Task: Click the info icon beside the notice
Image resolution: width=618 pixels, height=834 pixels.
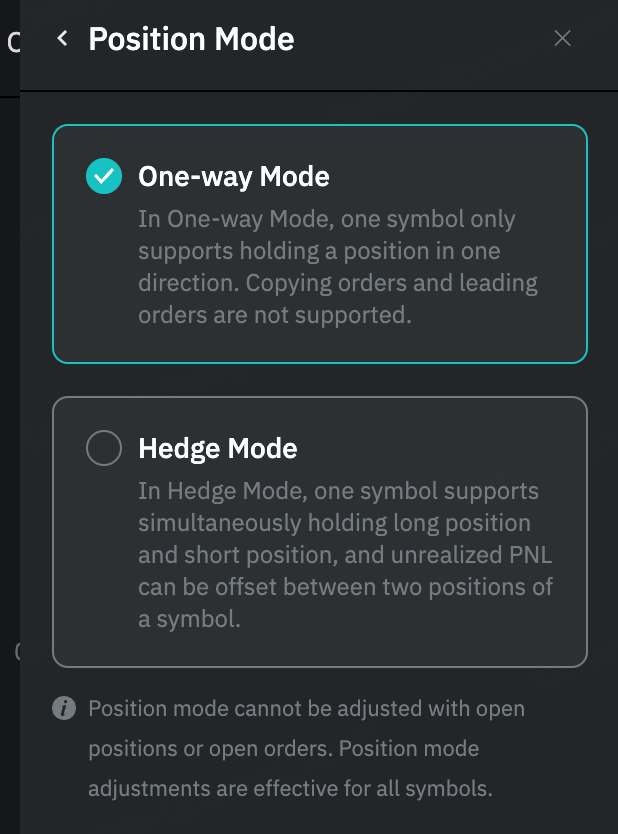Action: (64, 709)
